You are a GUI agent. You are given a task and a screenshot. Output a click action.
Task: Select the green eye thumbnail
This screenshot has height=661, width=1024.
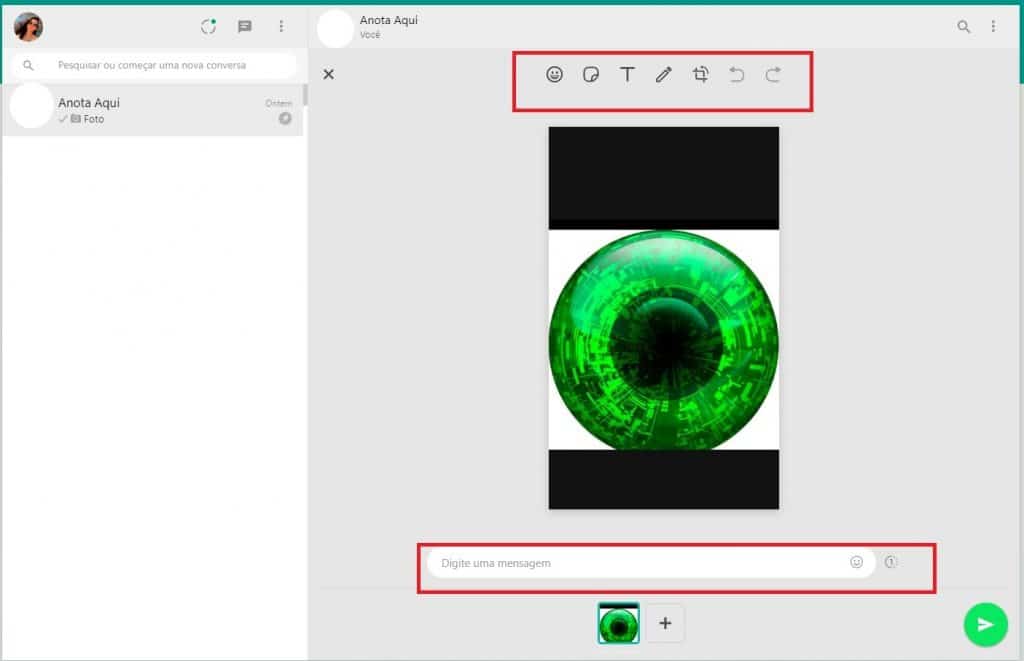[x=618, y=623]
